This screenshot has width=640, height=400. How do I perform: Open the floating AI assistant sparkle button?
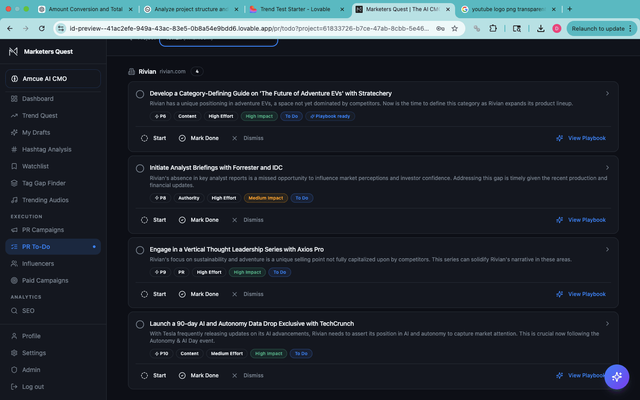pos(617,376)
